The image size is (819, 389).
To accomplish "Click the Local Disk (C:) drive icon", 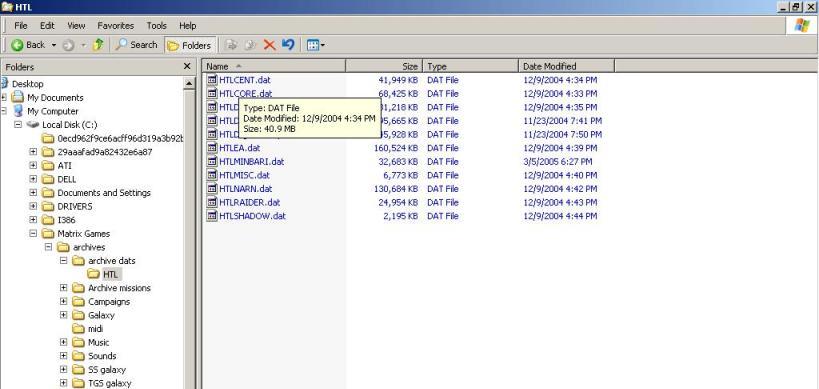I will click(x=33, y=125).
